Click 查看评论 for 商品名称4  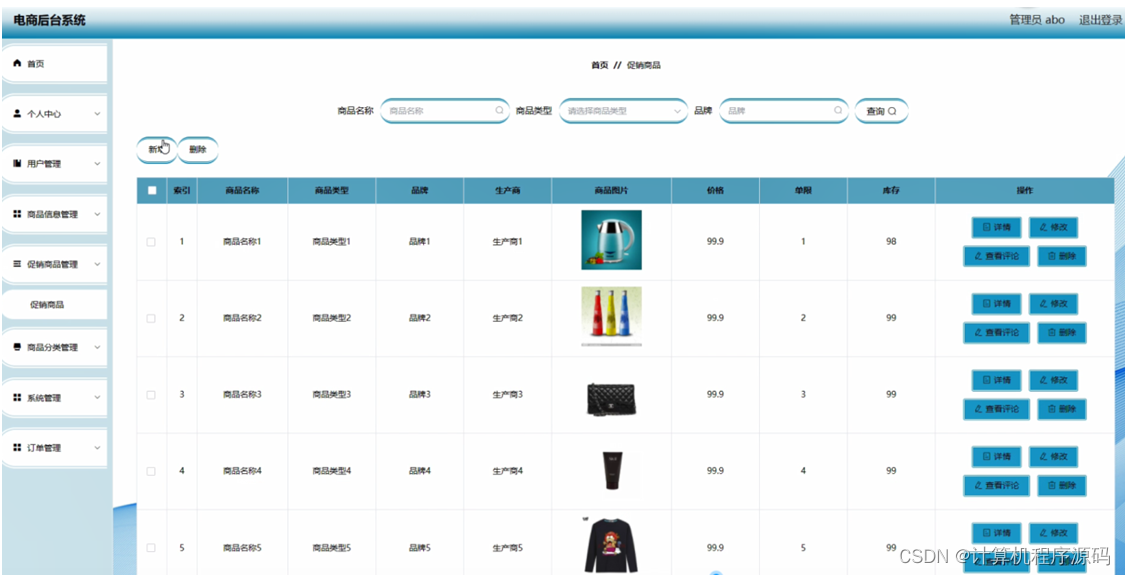(997, 485)
